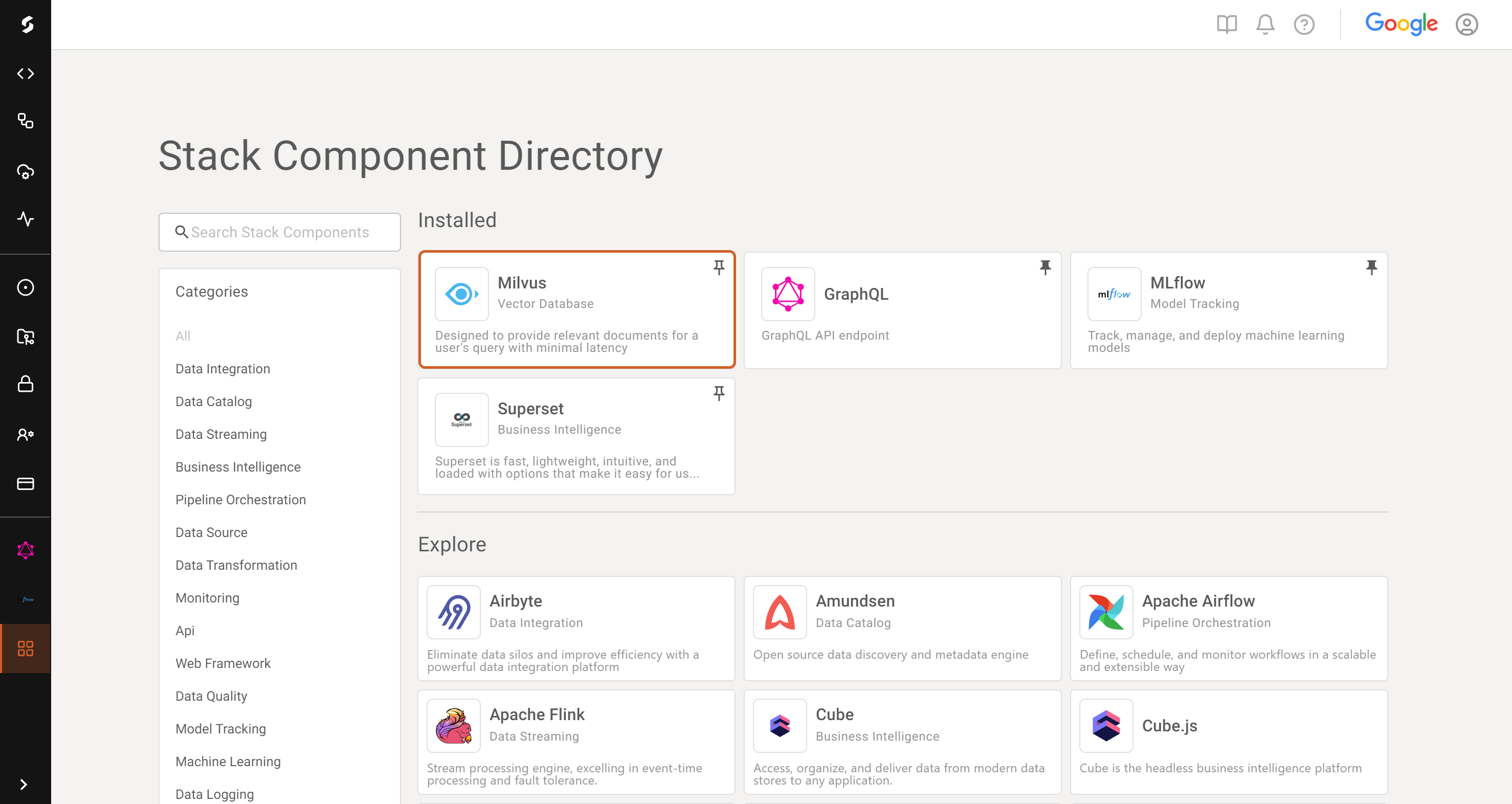Viewport: 1512px width, 804px height.
Task: Open the notifications bell
Action: 1265,24
